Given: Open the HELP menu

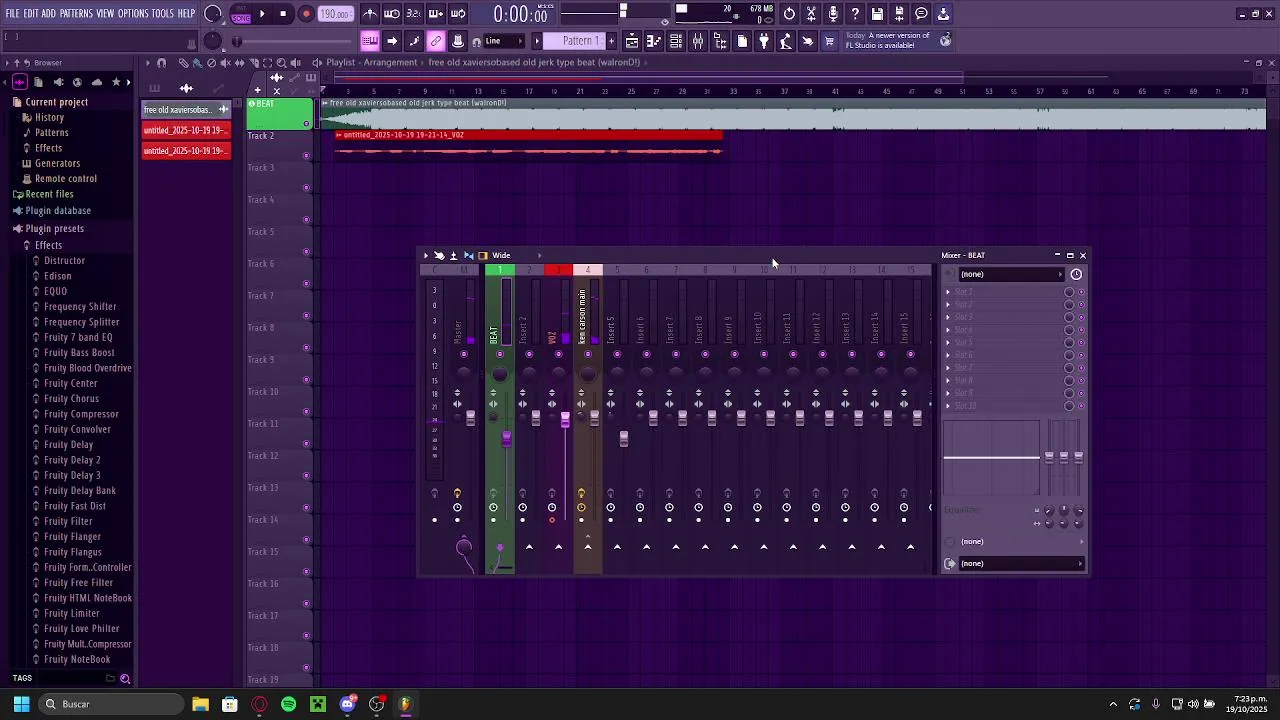Looking at the screenshot, I should coord(186,13).
